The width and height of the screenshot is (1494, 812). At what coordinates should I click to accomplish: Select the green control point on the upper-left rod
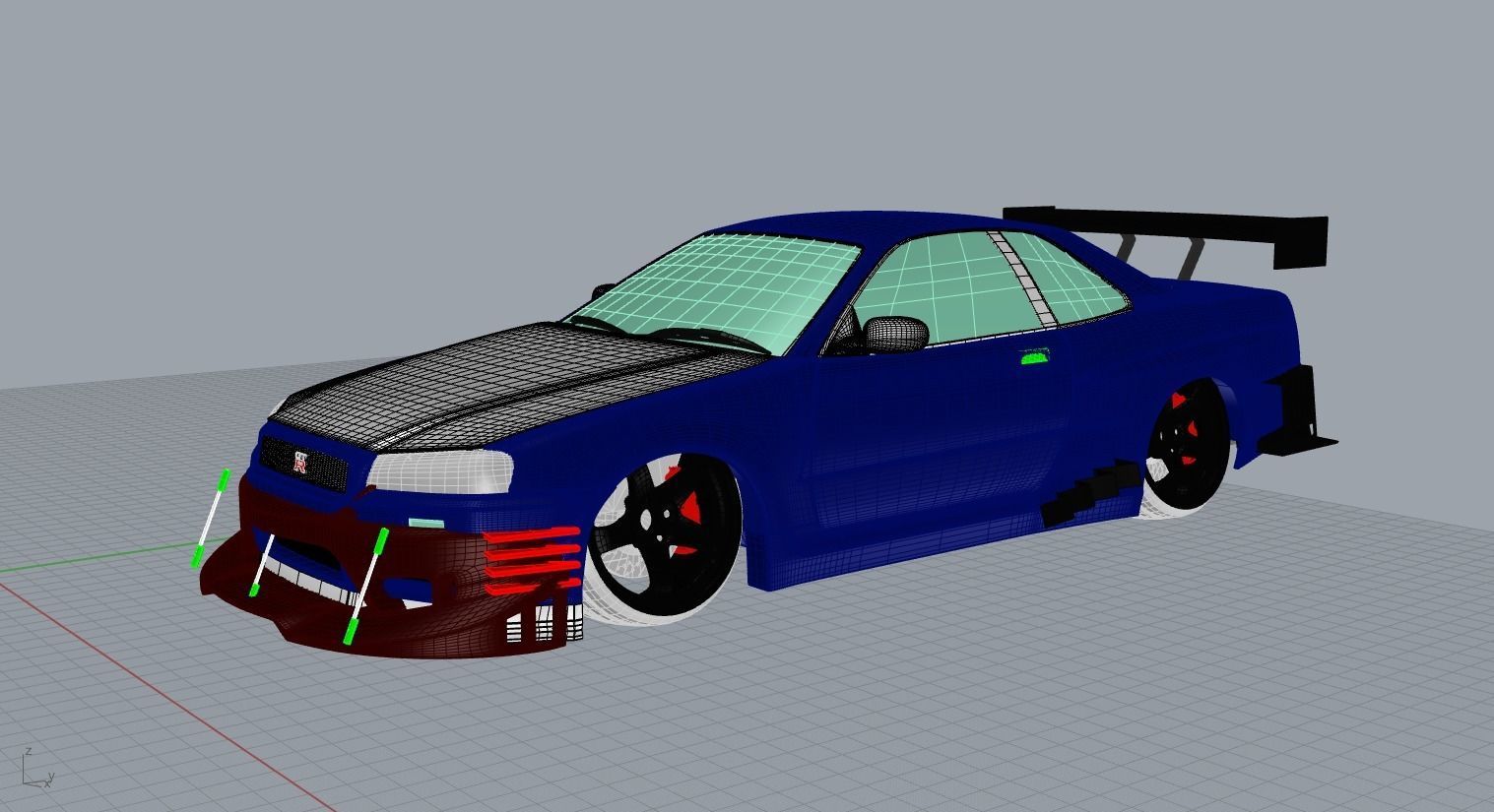[x=224, y=481]
